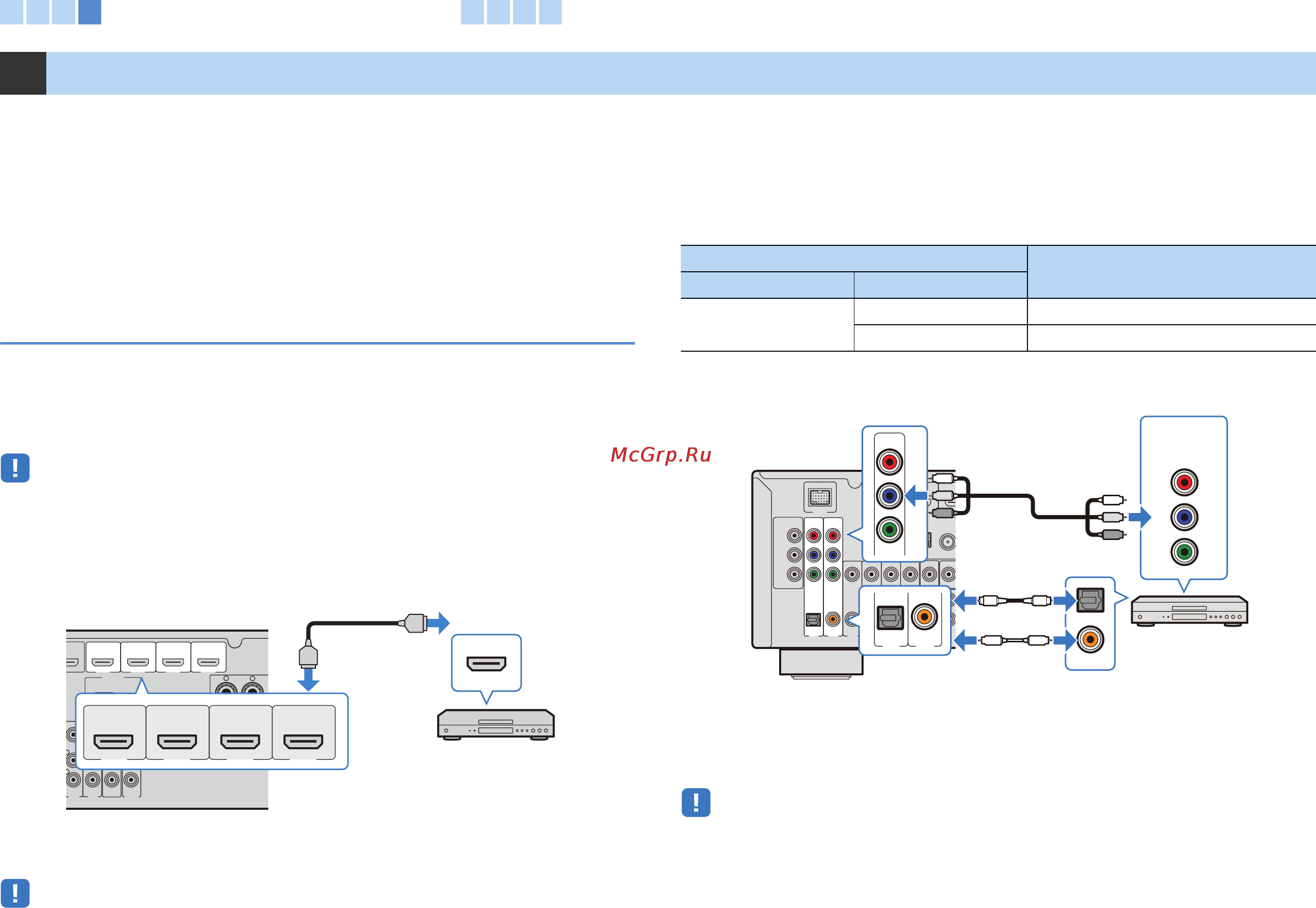
Task: Click the green component jack in the receiver callout
Action: click(890, 530)
